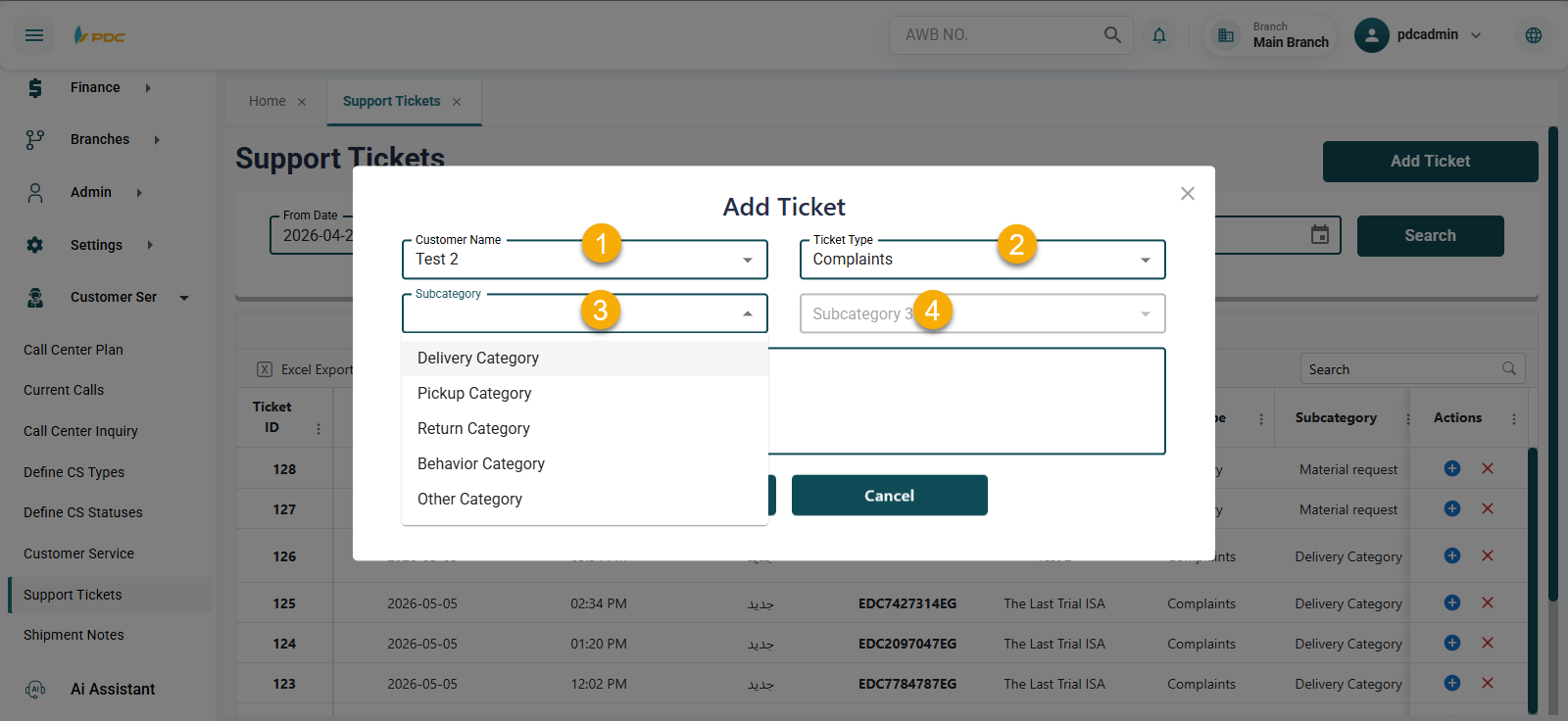
Task: Delete ticket 127 with the red X
Action: pos(1488,508)
